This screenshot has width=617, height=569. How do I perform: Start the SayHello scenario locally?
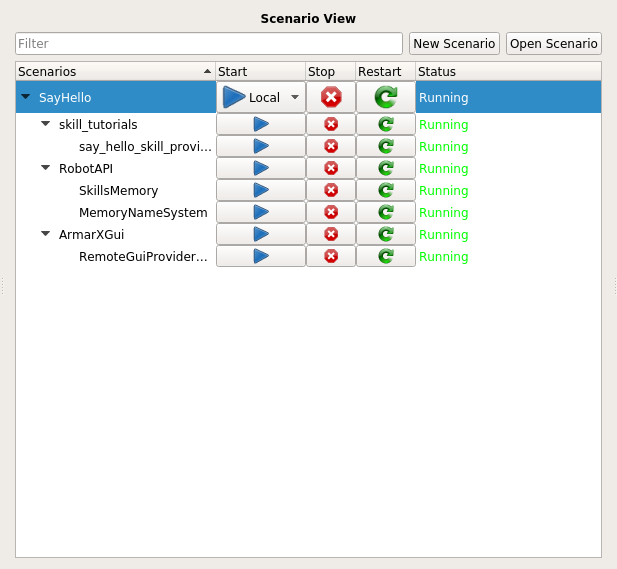click(235, 97)
